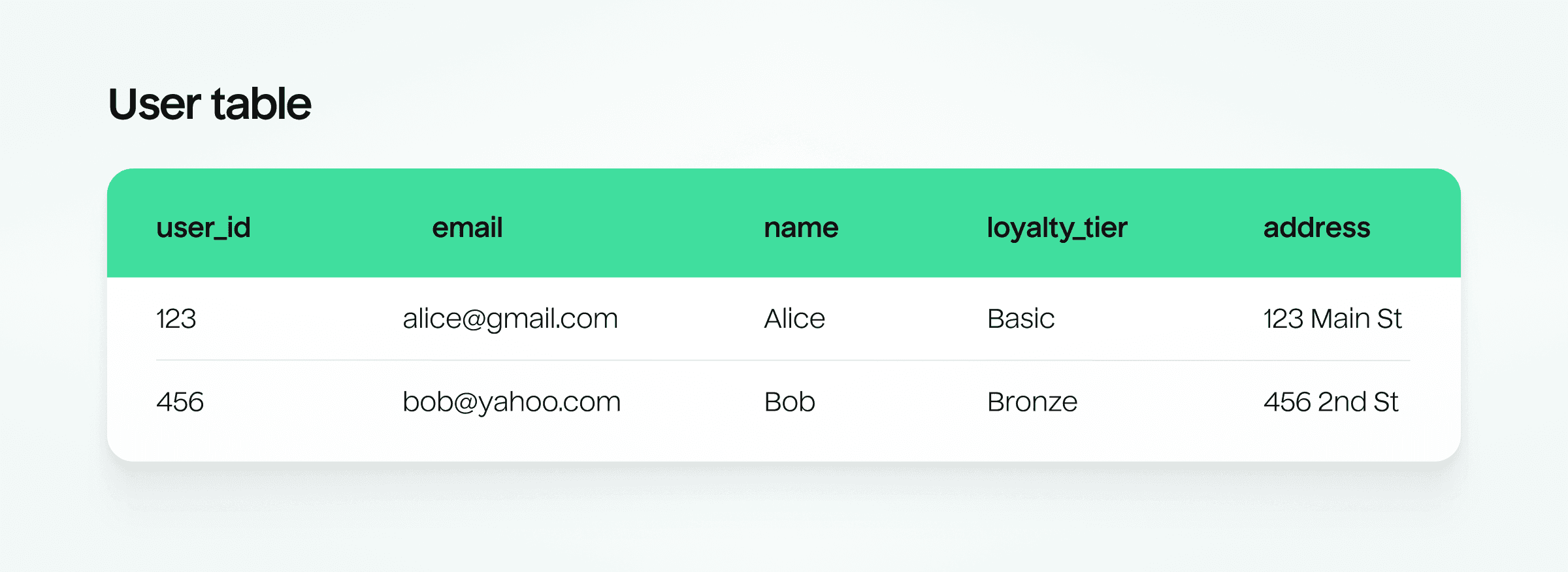
Task: Select the Alice name cell
Action: [794, 319]
